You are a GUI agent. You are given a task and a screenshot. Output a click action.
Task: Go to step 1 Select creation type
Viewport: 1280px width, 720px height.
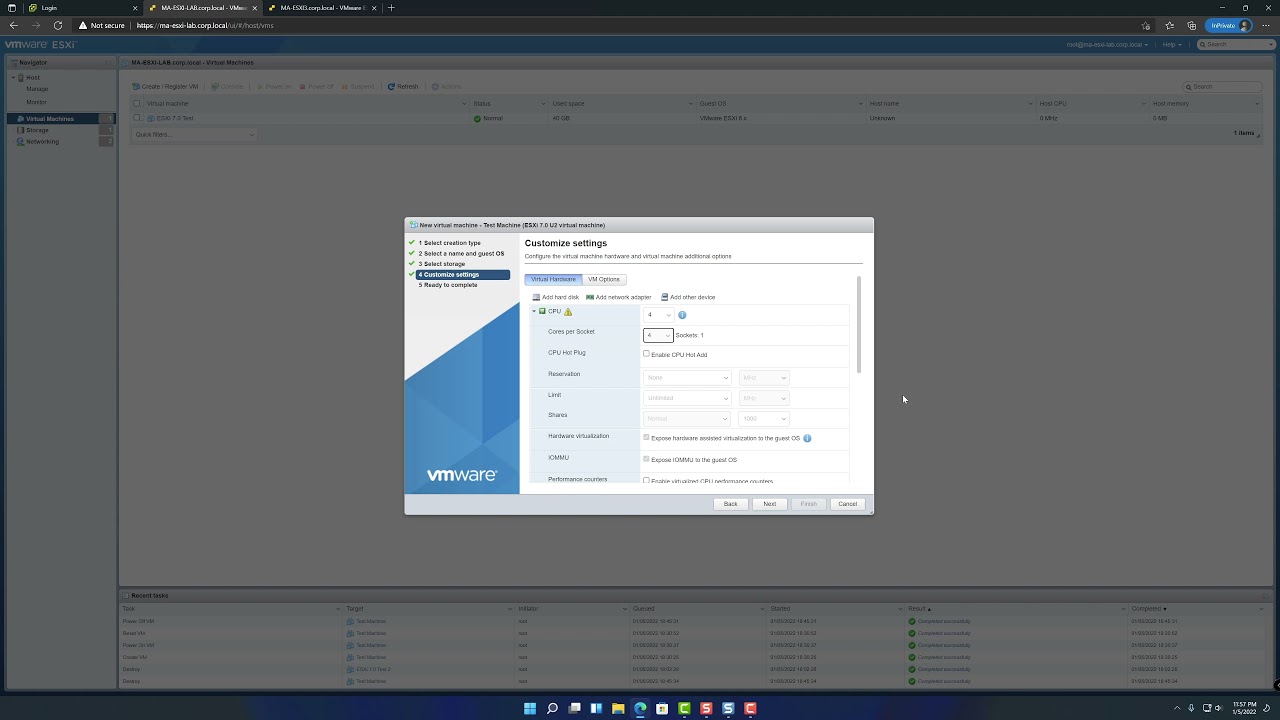[450, 243]
